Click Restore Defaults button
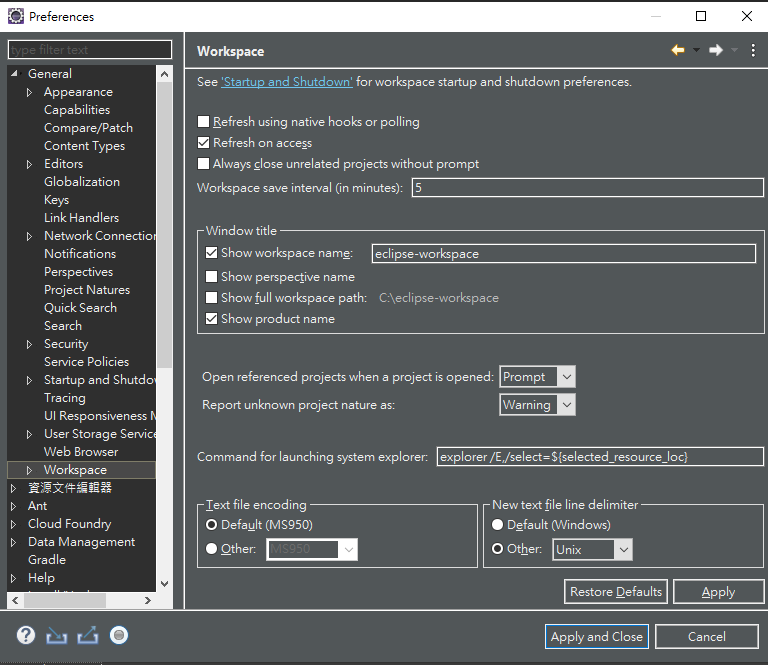Screen dimensions: 768x665 click(x=616, y=592)
